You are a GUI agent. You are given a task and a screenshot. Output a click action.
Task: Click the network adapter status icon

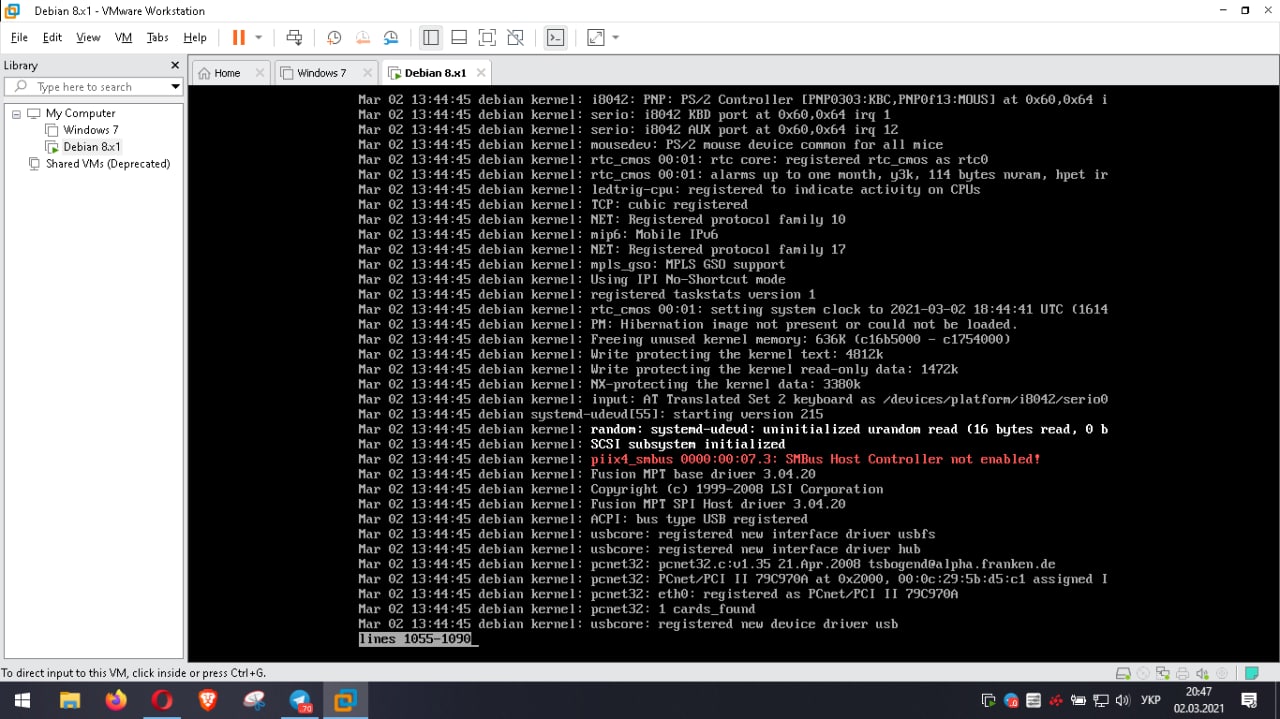(1163, 674)
